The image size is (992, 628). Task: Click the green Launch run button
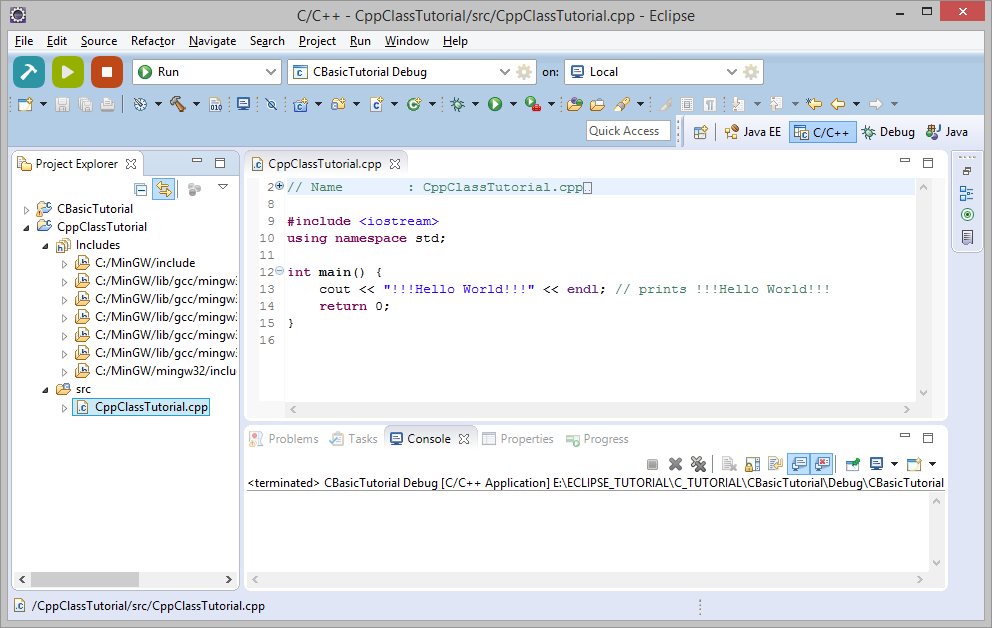(x=68, y=72)
